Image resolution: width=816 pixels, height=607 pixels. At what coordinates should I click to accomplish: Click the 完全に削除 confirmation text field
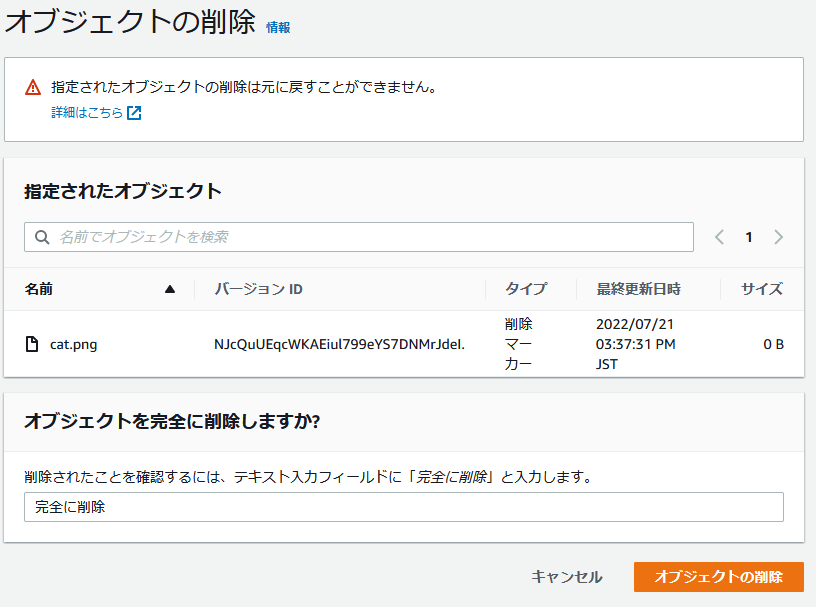coord(403,507)
